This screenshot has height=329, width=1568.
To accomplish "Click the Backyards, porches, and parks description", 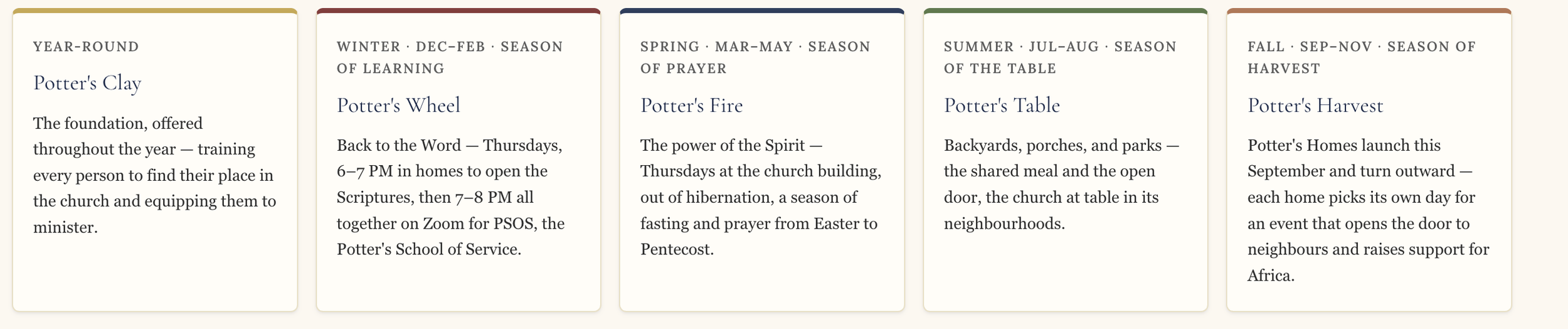I will click(x=1061, y=184).
